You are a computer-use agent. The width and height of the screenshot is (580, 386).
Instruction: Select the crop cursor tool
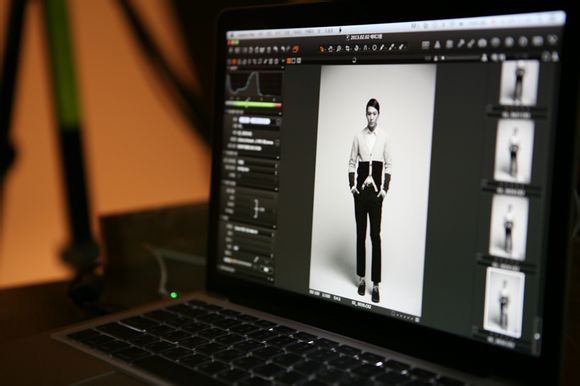[x=348, y=48]
